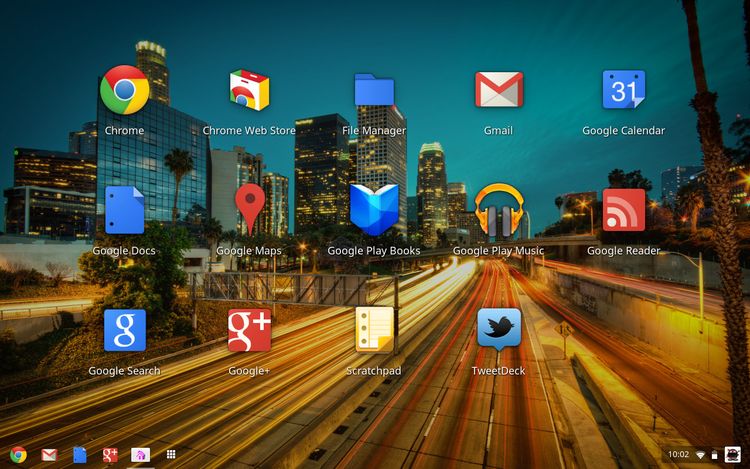
Task: Launch Google Docs app
Action: 124,210
